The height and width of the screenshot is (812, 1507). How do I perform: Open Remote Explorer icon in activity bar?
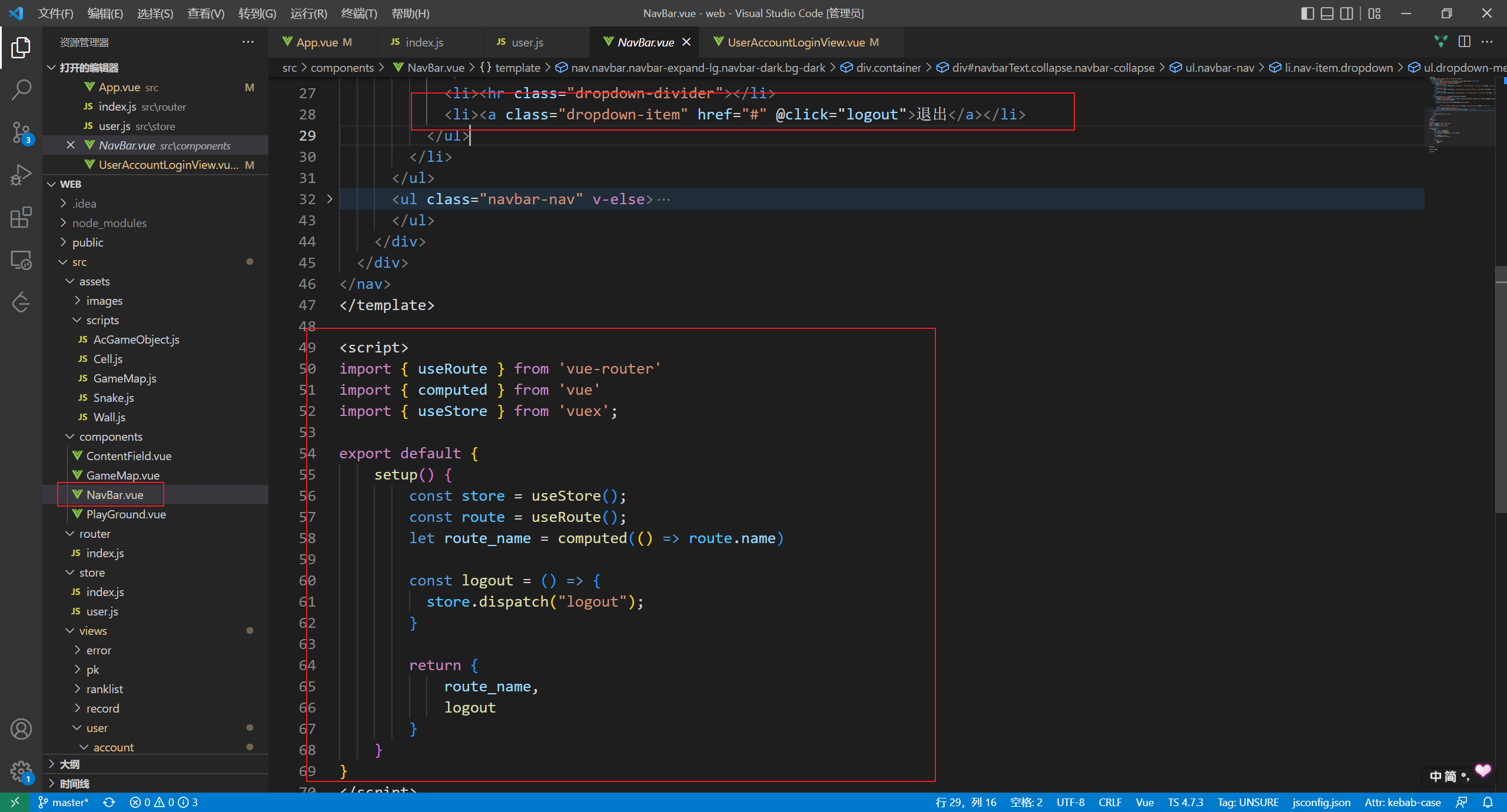[x=21, y=259]
